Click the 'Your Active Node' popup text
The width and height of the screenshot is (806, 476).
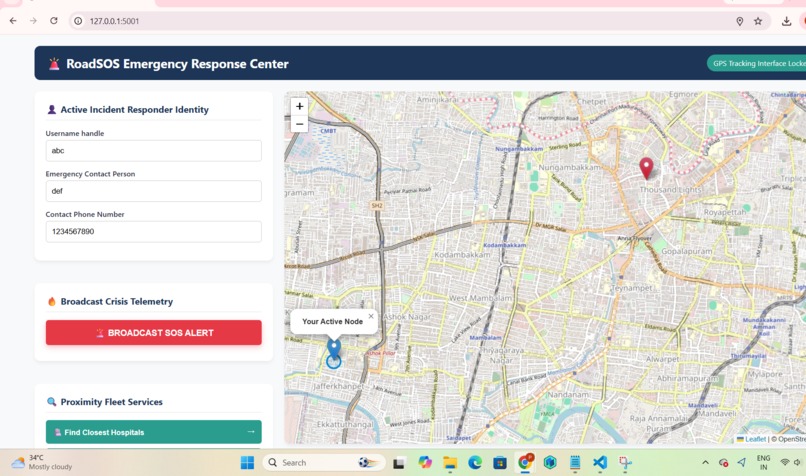[332, 321]
